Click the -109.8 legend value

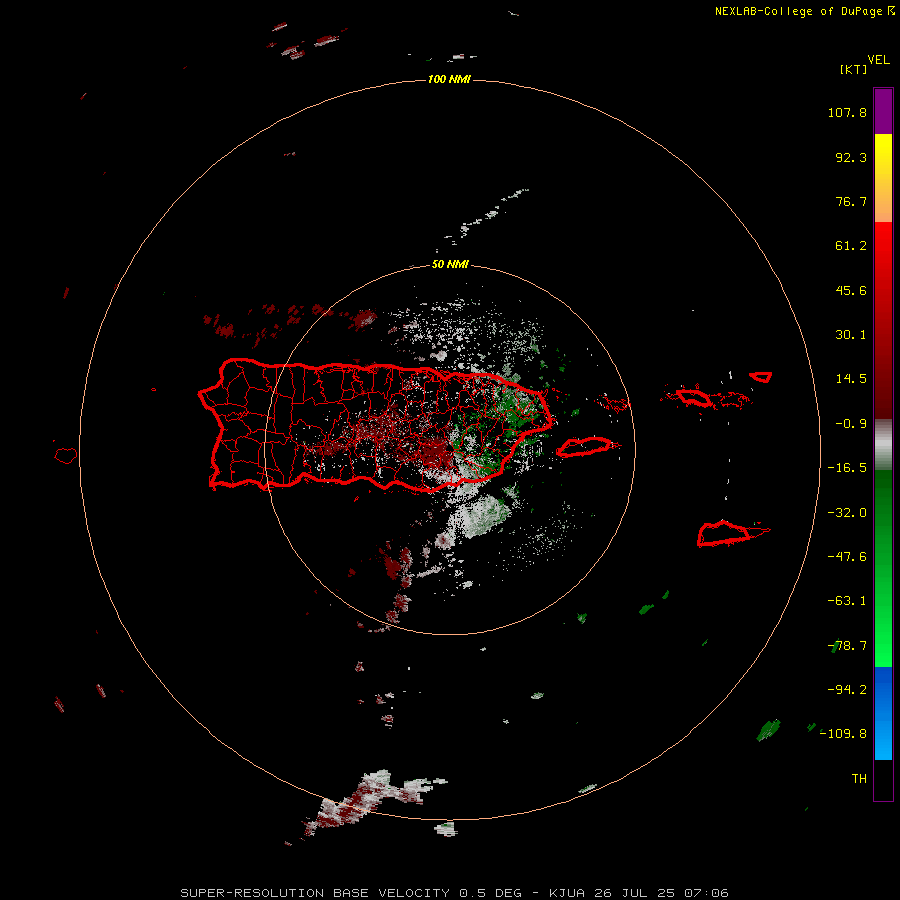click(x=843, y=734)
